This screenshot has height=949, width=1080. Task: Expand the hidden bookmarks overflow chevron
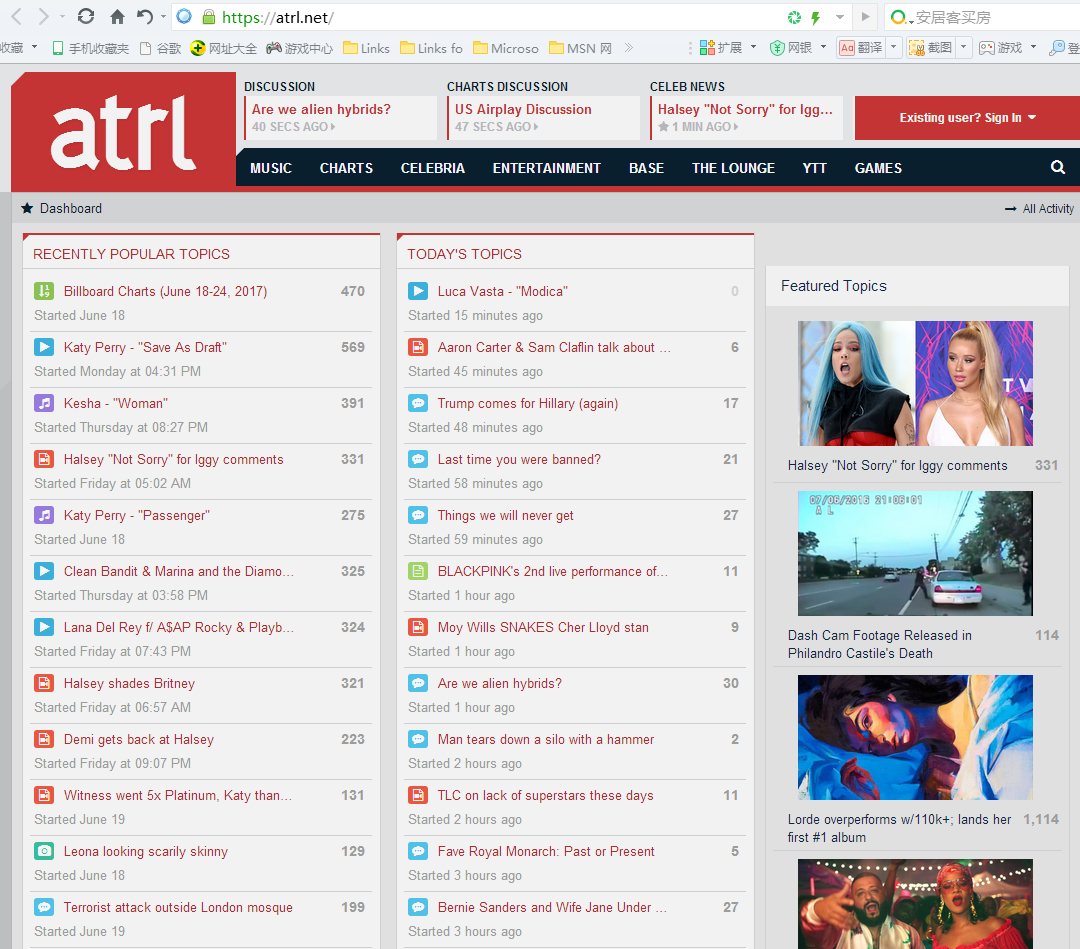pos(628,47)
